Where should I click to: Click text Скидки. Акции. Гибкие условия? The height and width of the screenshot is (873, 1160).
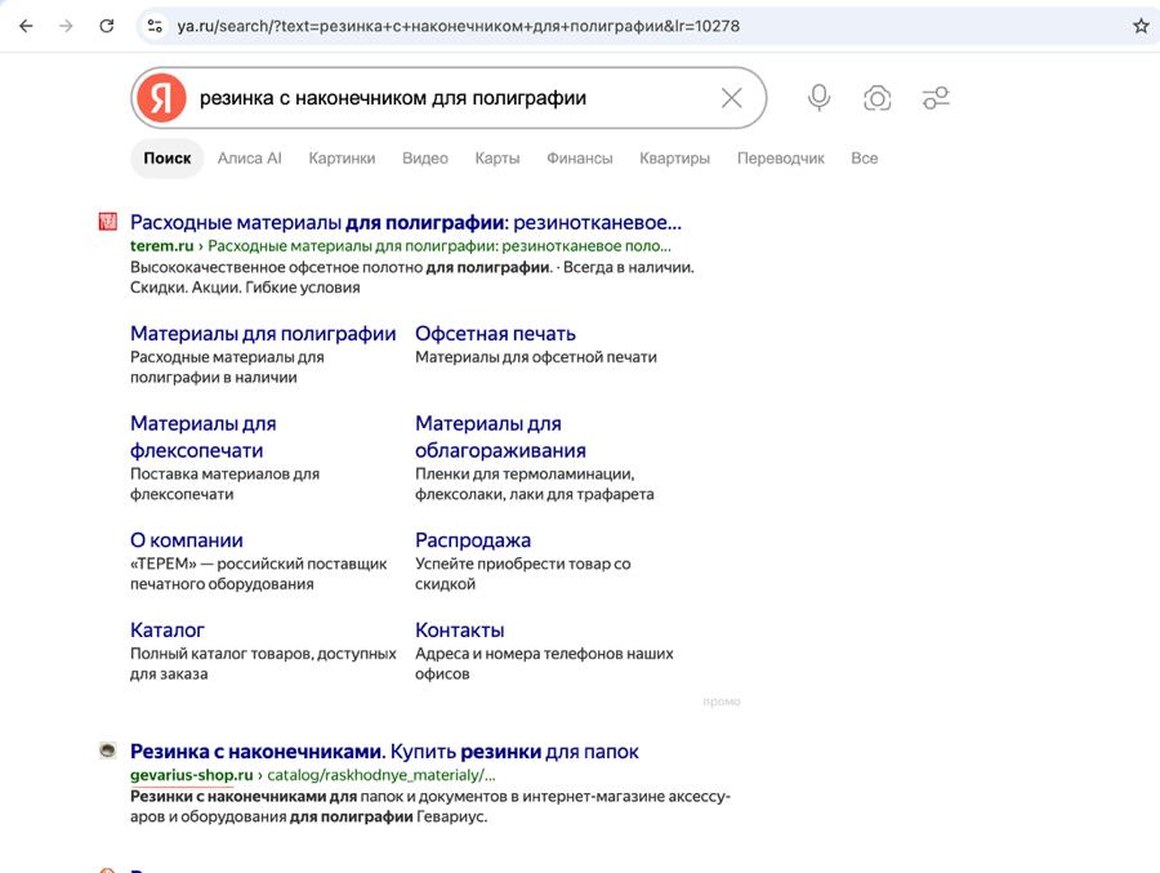(245, 288)
